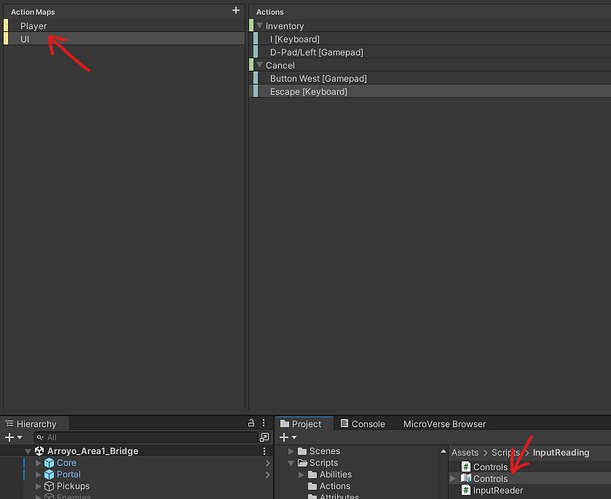Select the Actions folder name
The width and height of the screenshot is (611, 499).
[x=335, y=486]
